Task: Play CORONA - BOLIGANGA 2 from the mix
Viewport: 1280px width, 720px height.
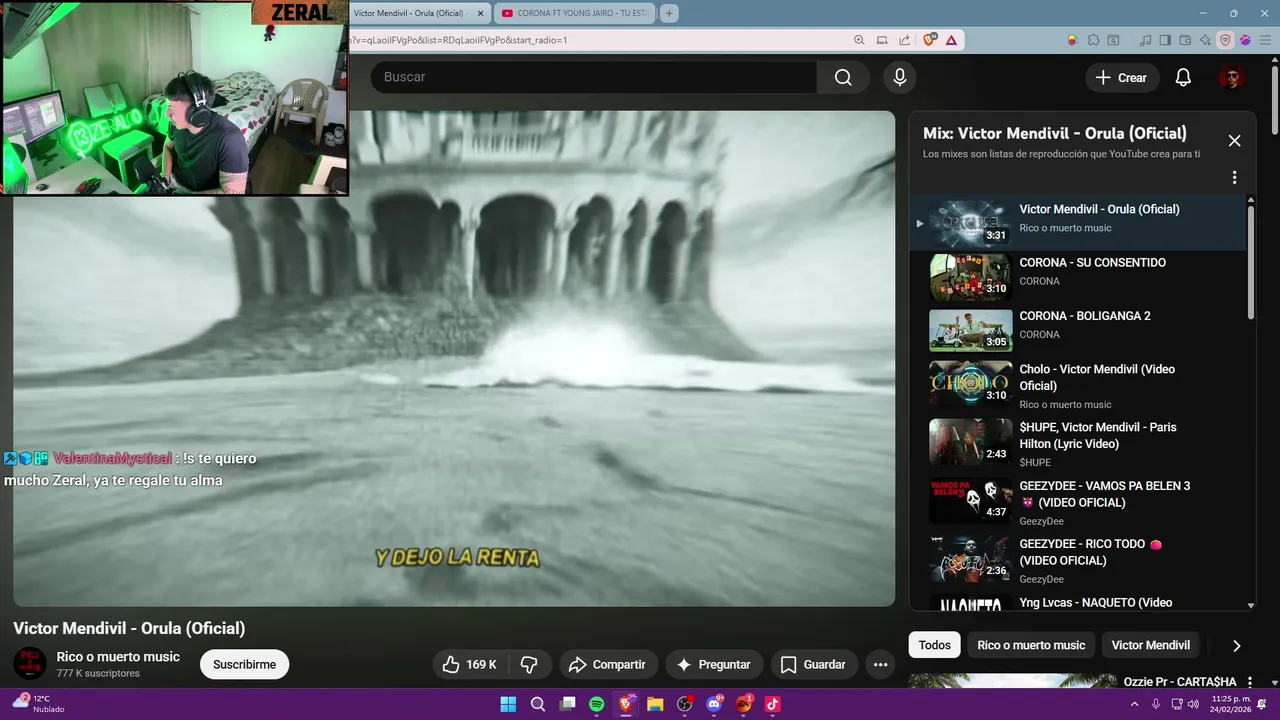Action: tap(1078, 330)
